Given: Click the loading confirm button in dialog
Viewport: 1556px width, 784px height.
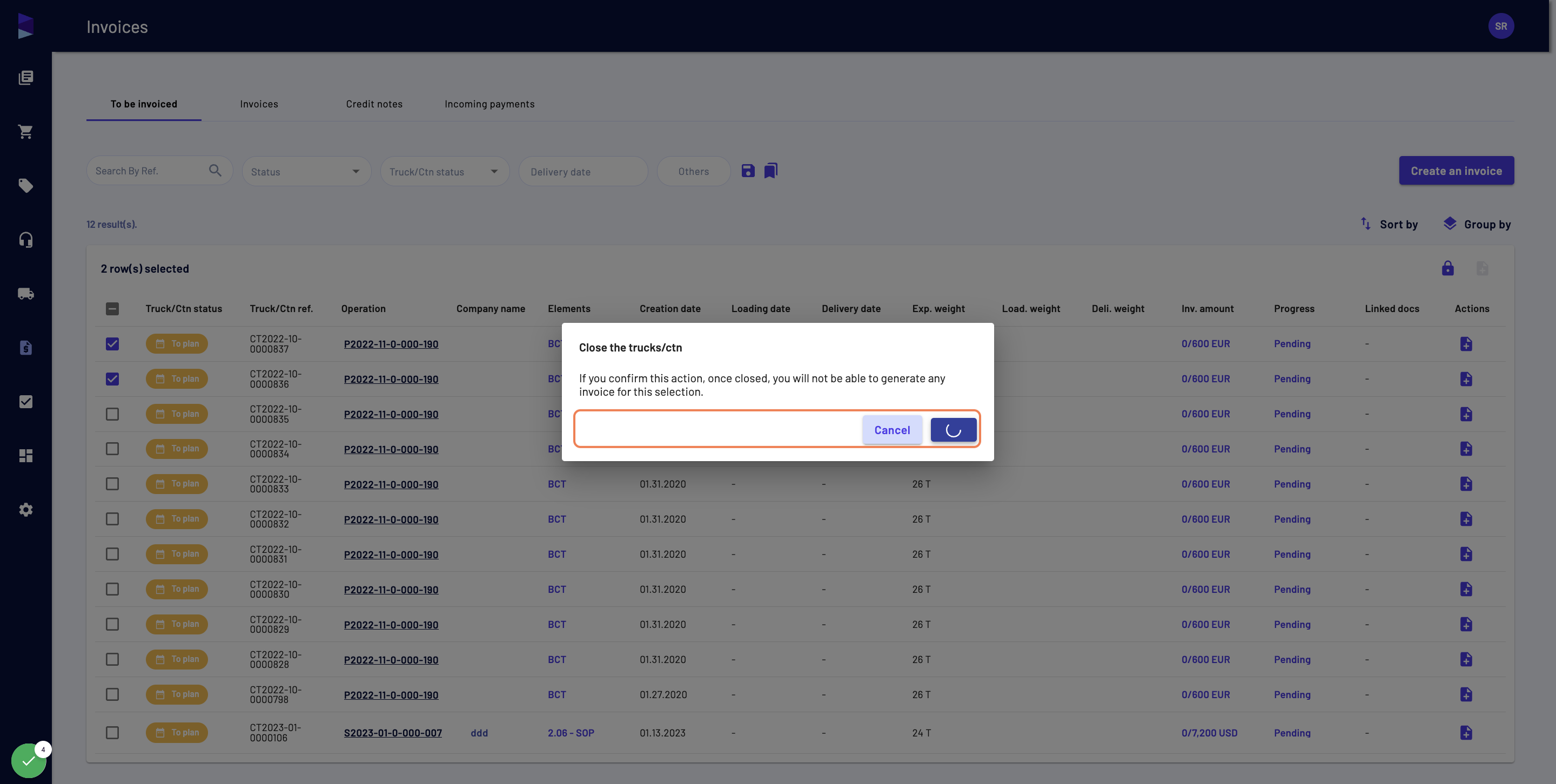Looking at the screenshot, I should [x=953, y=430].
